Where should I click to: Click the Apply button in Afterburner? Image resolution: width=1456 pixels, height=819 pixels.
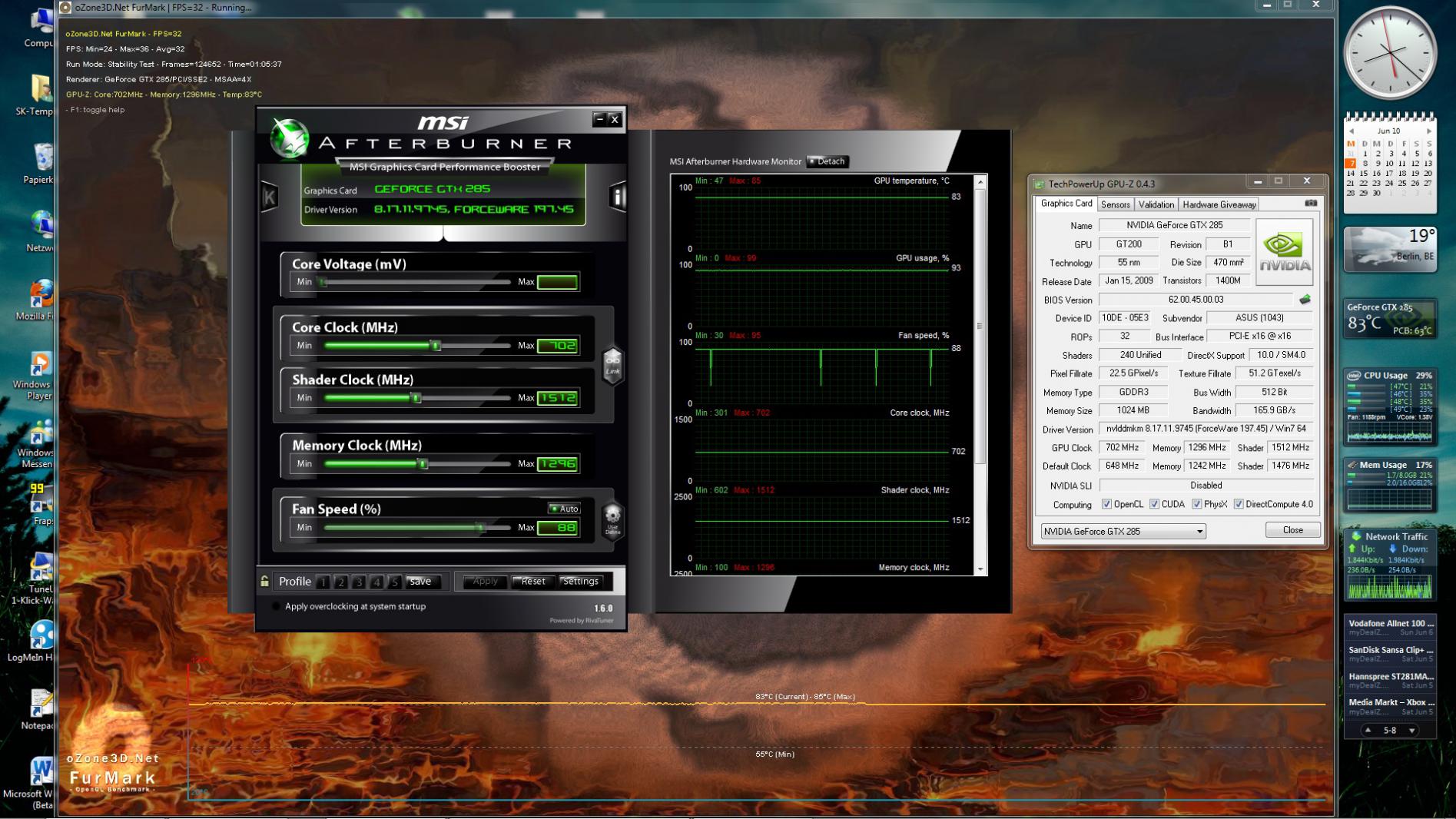click(486, 582)
